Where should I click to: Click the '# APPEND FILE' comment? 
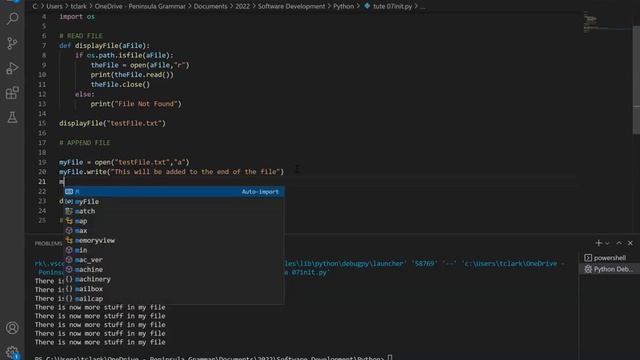(84, 143)
